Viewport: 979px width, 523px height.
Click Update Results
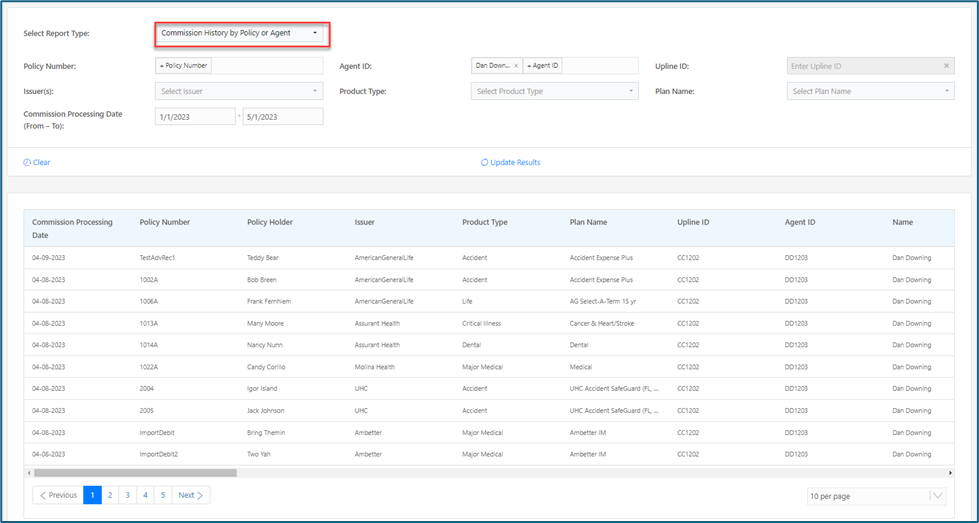point(511,162)
